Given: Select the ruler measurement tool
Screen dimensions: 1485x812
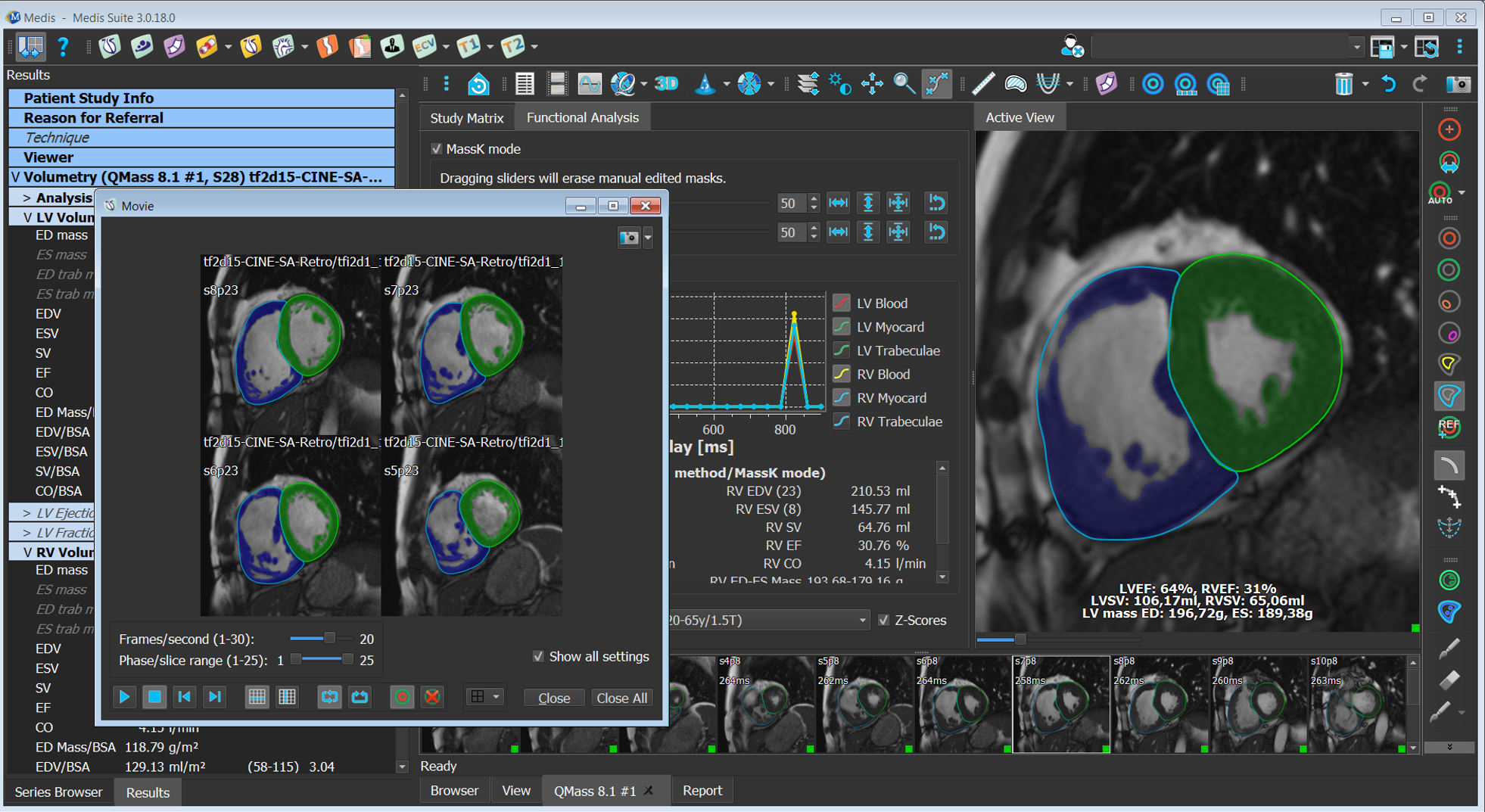Looking at the screenshot, I should [x=982, y=84].
